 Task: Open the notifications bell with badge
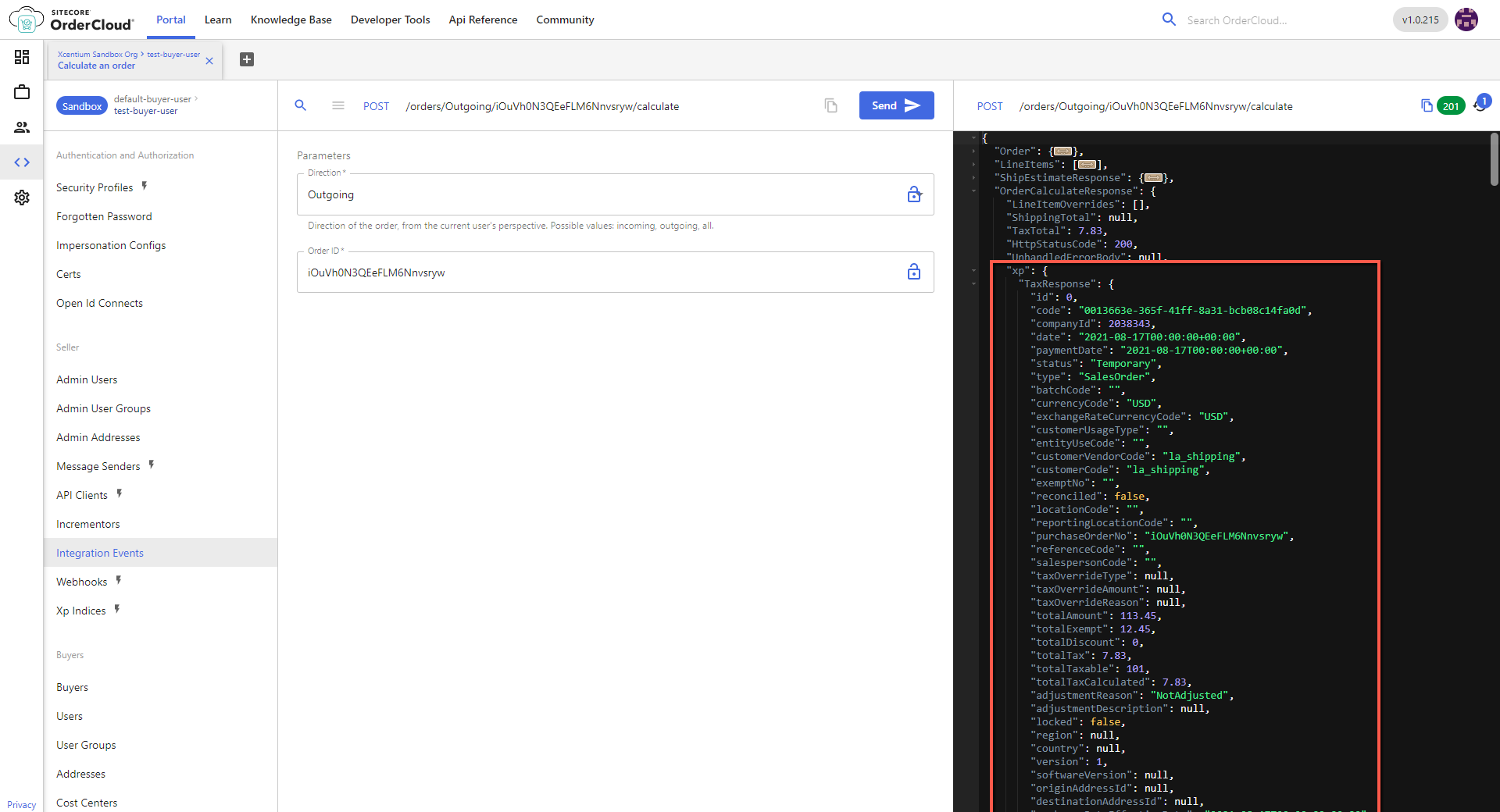coord(1481,103)
